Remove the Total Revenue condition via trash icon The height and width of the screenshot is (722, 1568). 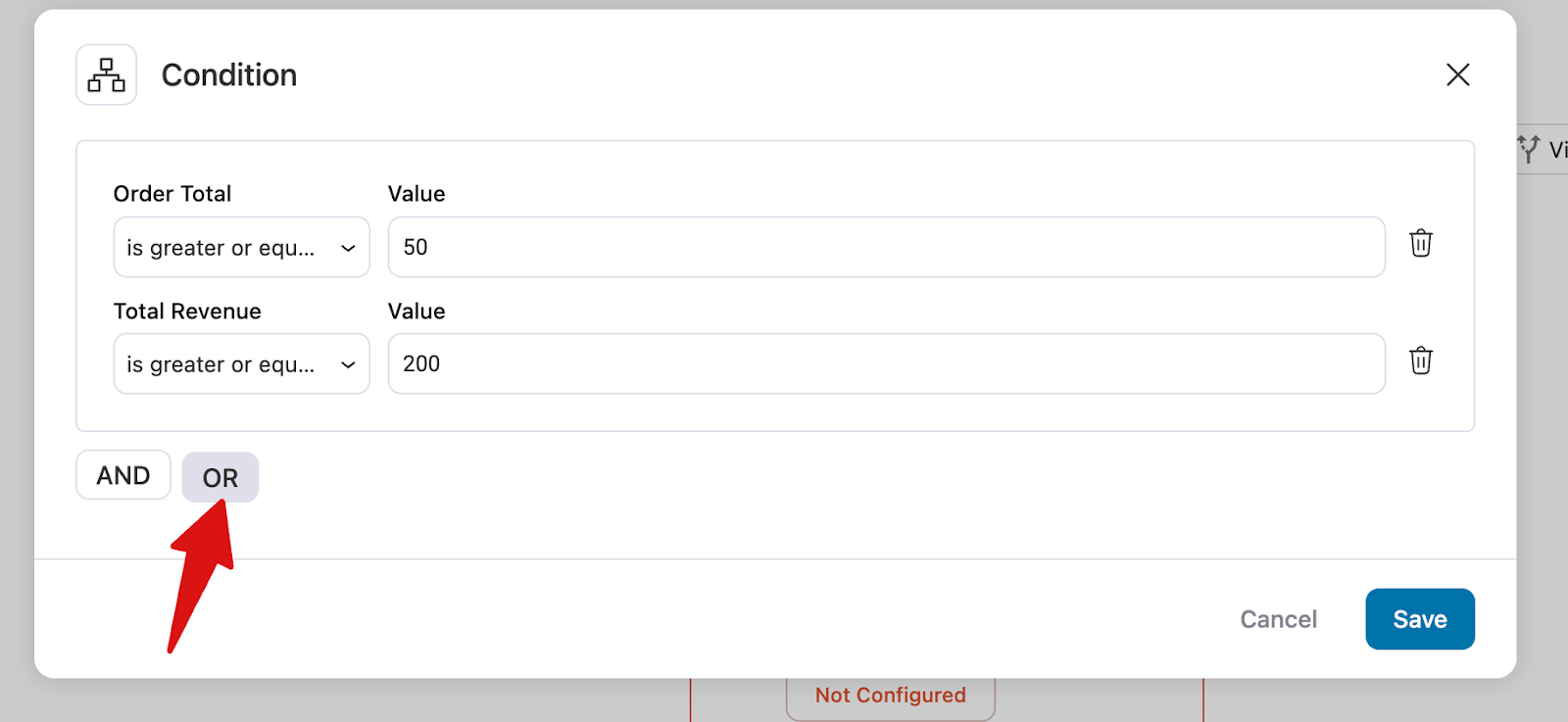pyautogui.click(x=1420, y=361)
